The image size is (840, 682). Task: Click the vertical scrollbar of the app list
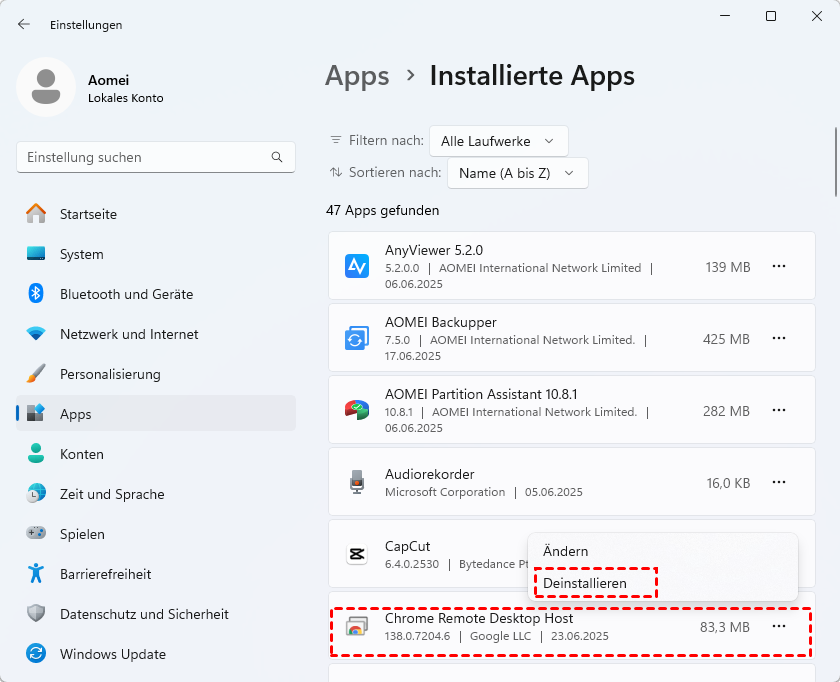tap(835, 160)
